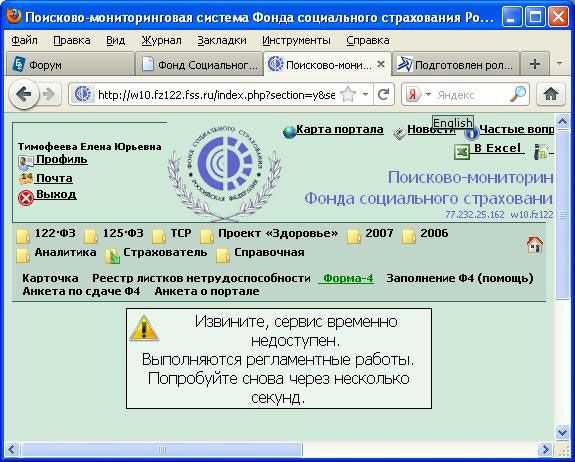Open the address bar history dropdown arrow
575x462 pixels.
point(365,95)
